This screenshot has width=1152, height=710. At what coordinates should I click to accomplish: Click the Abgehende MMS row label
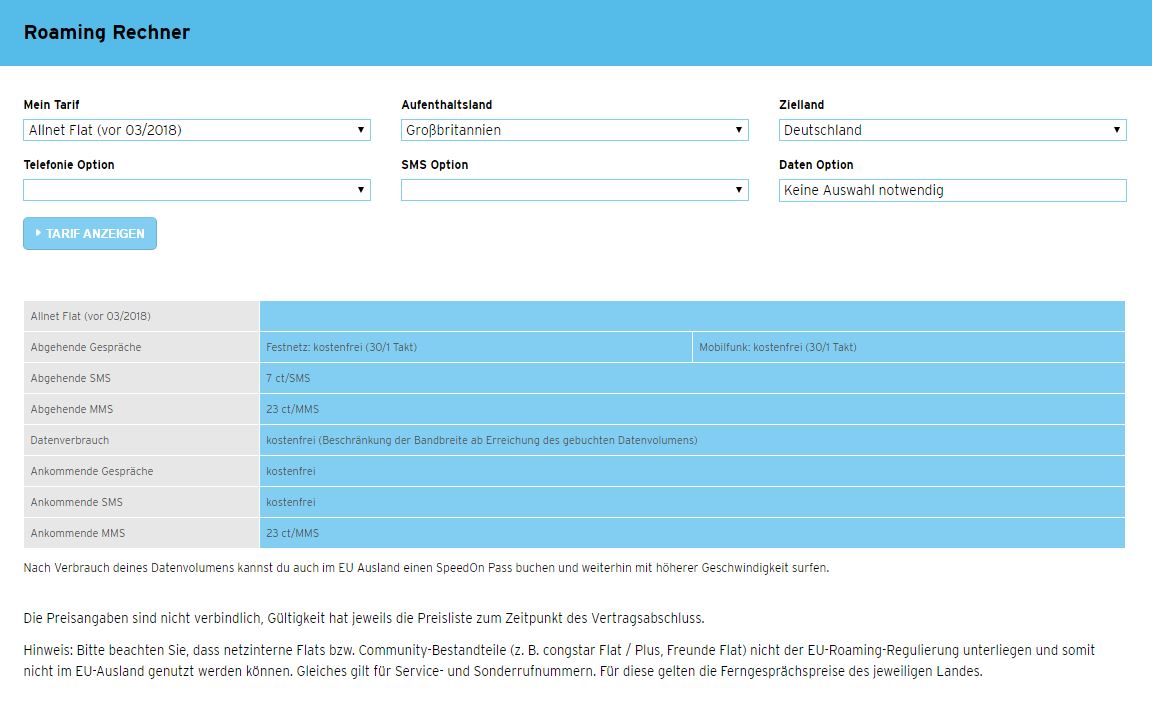140,409
